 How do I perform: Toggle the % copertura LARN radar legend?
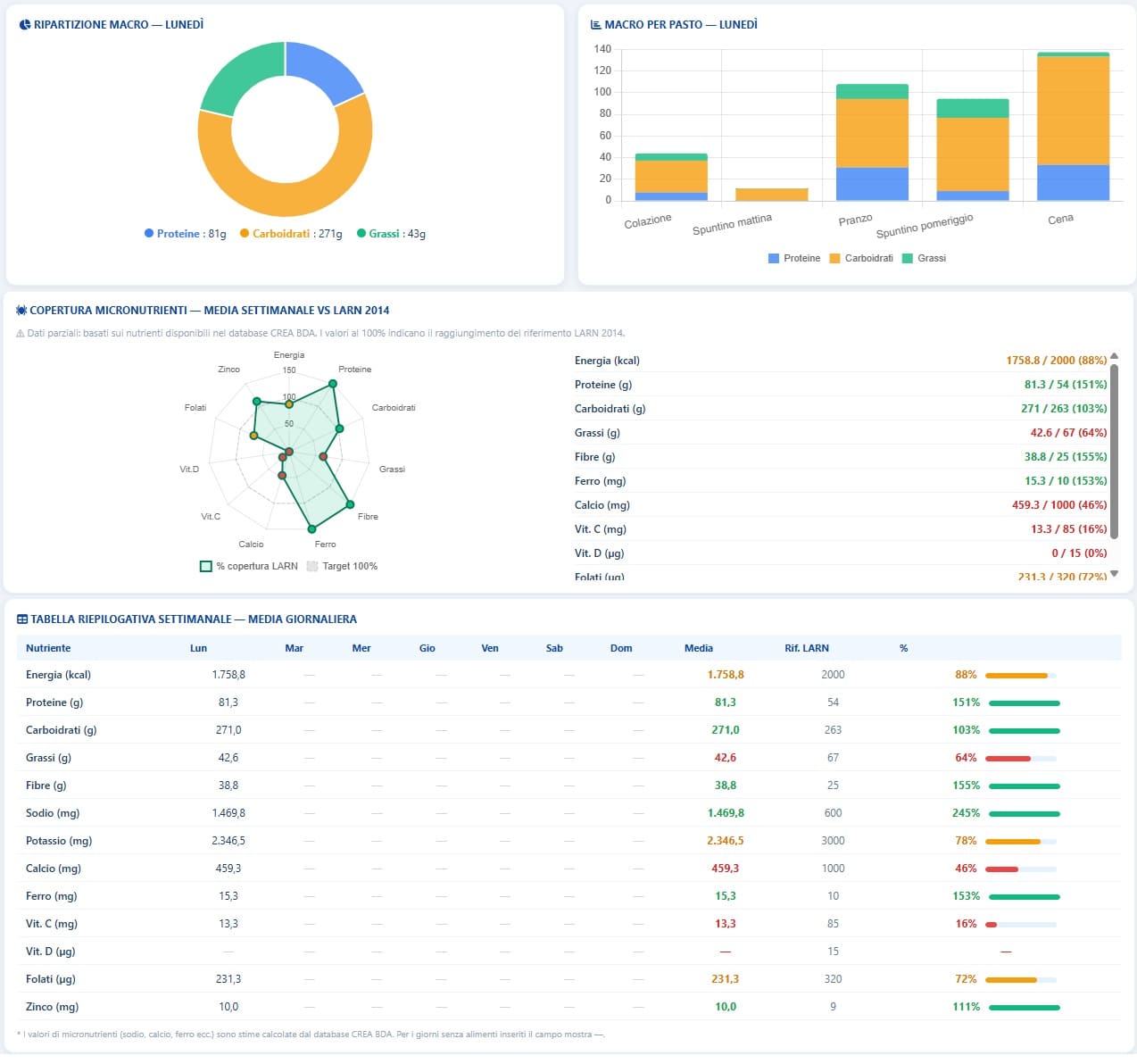pos(249,566)
